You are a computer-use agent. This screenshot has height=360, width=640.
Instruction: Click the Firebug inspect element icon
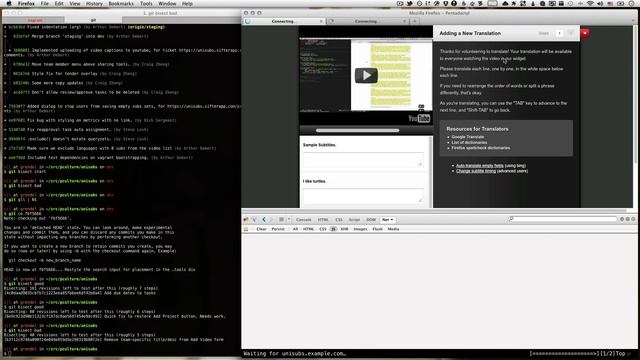[x=254, y=220]
